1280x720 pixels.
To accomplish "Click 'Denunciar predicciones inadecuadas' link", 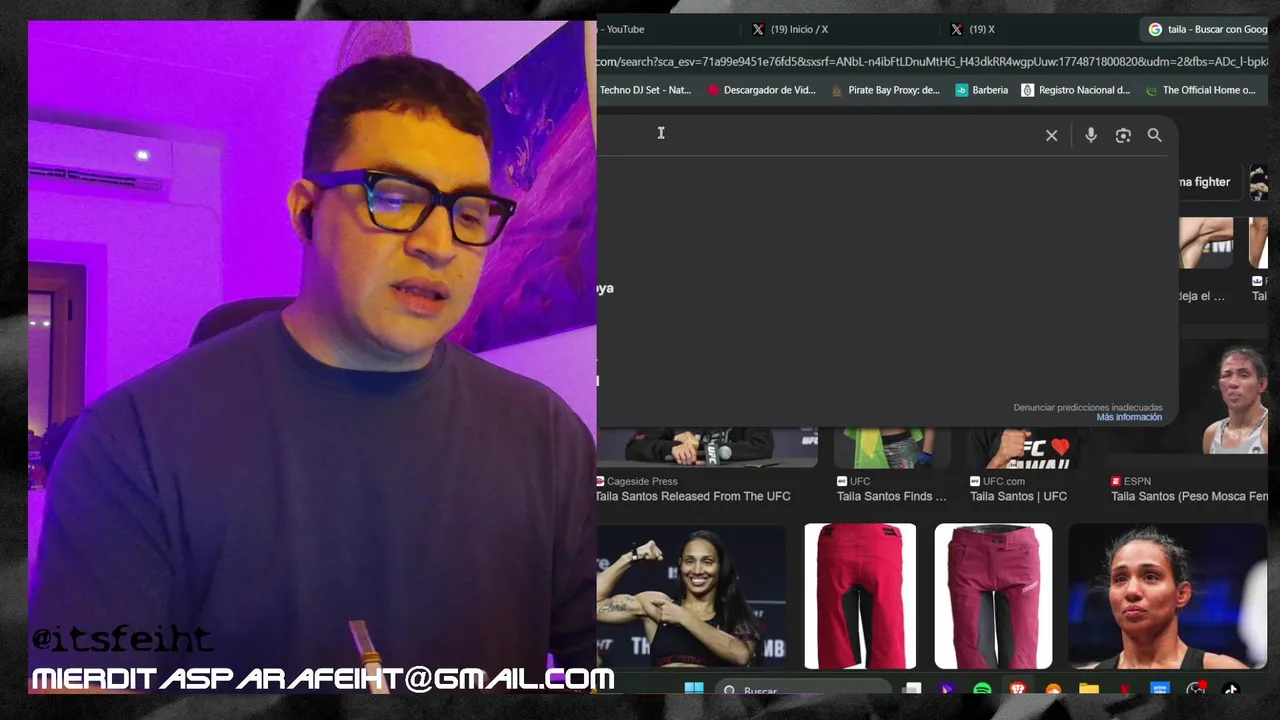I will tap(1088, 408).
